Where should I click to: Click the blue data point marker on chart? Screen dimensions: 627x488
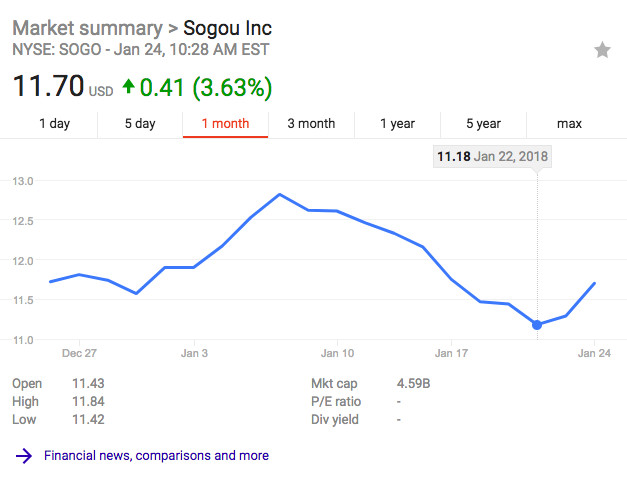pos(538,324)
